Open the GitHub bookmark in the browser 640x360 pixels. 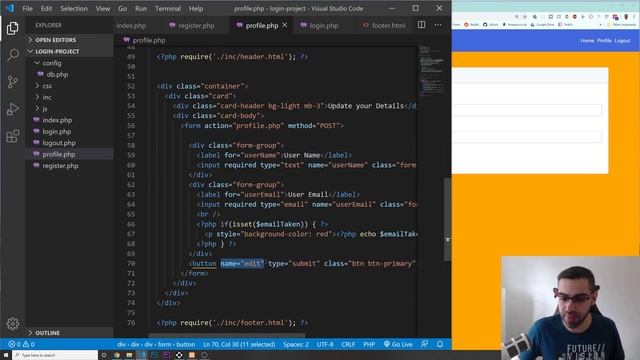coord(491,24)
